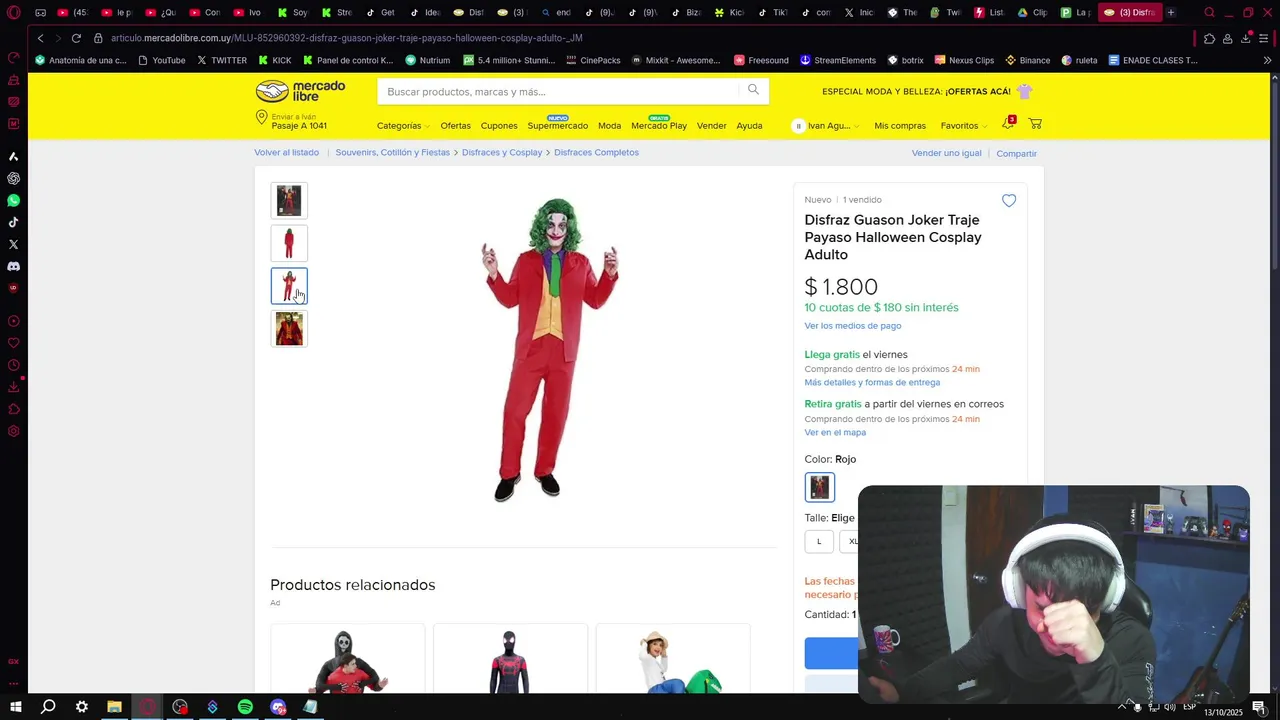Open browser extensions toolbar icon

1209,38
